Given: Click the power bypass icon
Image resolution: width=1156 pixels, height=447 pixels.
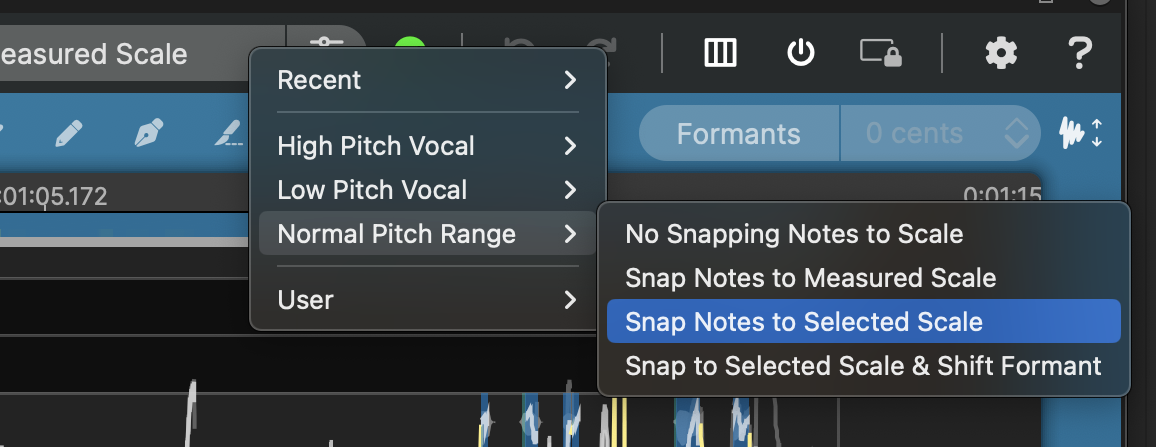Looking at the screenshot, I should (x=800, y=53).
